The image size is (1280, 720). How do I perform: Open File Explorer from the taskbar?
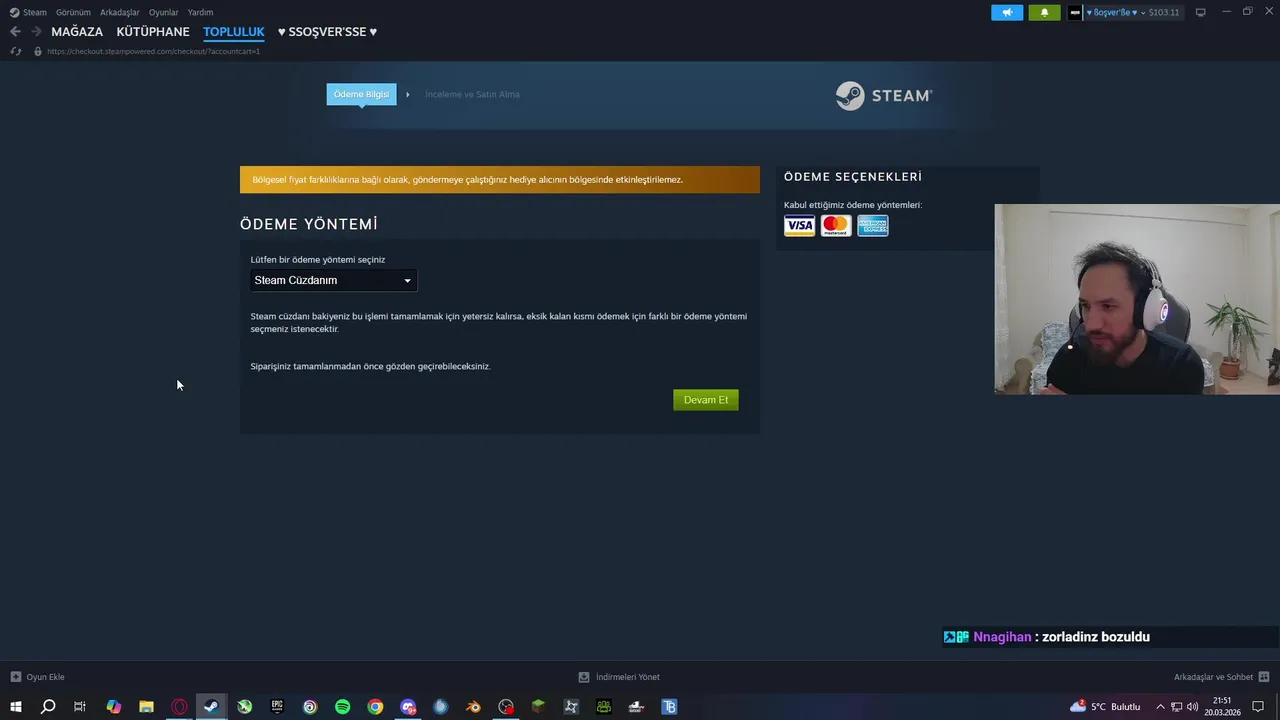[x=146, y=707]
